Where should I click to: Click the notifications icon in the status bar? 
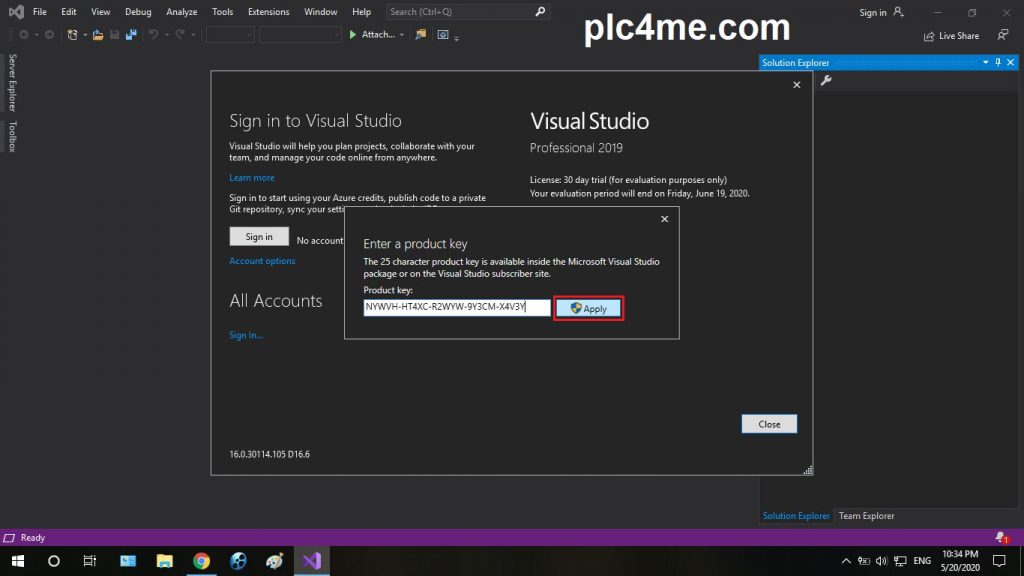(1002, 538)
